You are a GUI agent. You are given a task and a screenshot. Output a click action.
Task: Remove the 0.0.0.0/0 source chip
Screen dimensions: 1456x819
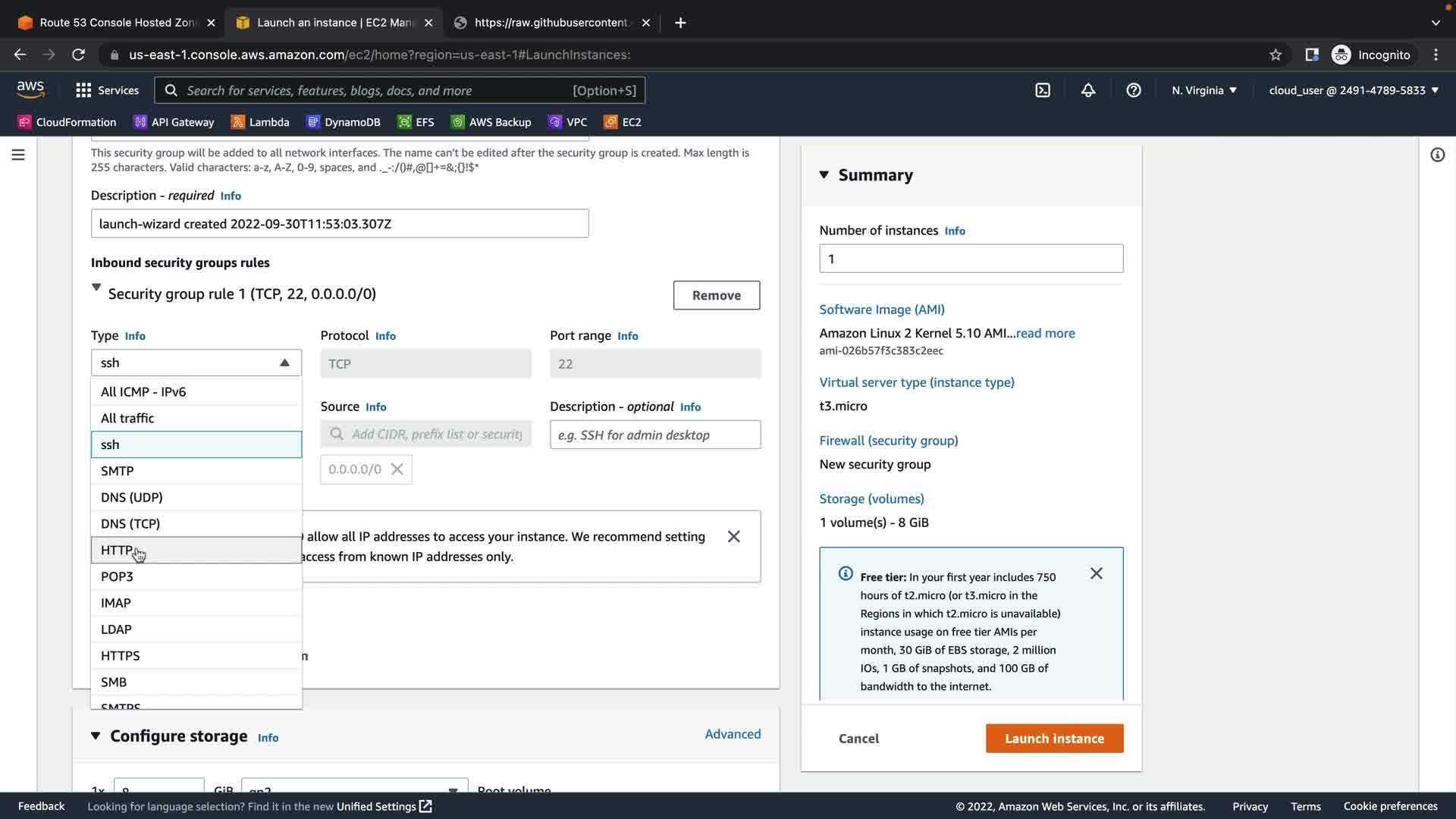pos(397,469)
